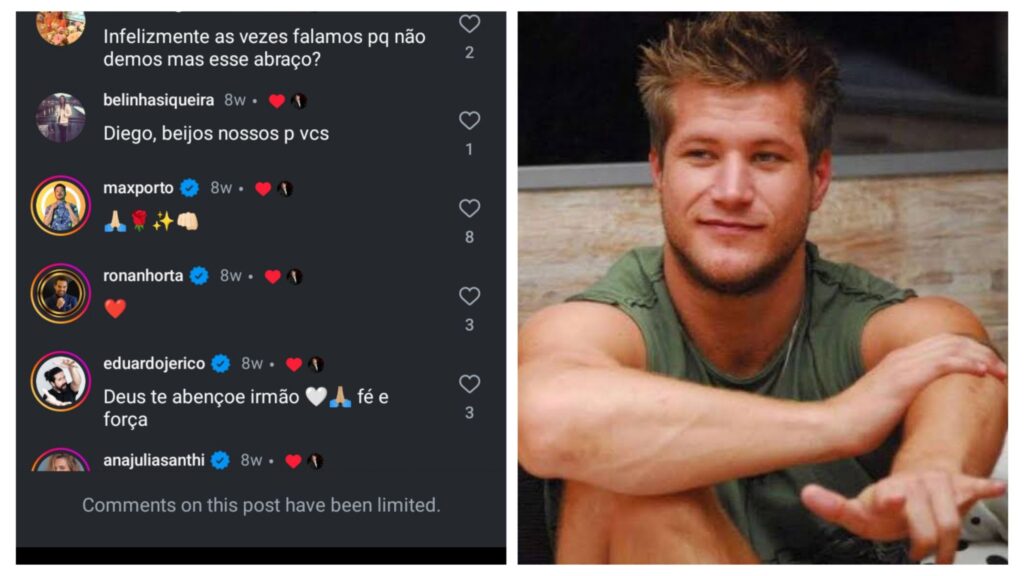
Task: Open the anajuliasanthi username link
Action: point(154,460)
